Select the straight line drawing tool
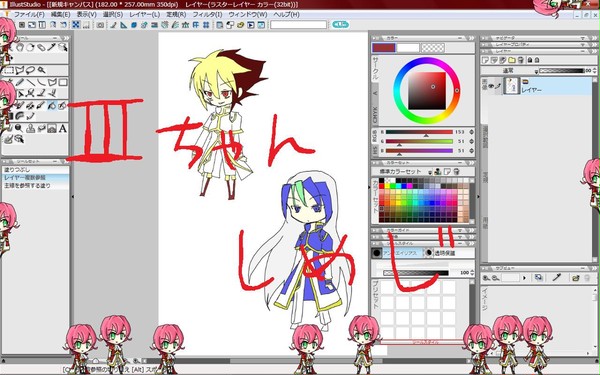 click(31, 82)
